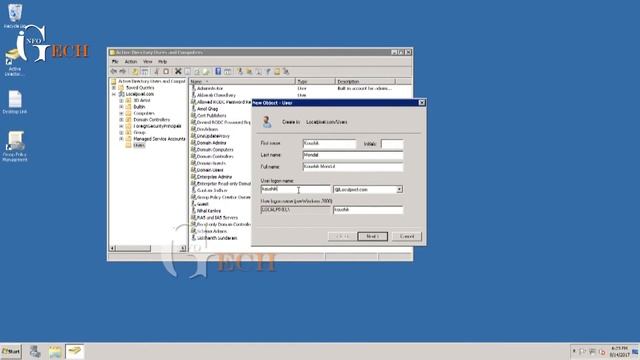640x360 pixels.
Task: Show hidden icons in the system tray
Action: click(574, 351)
